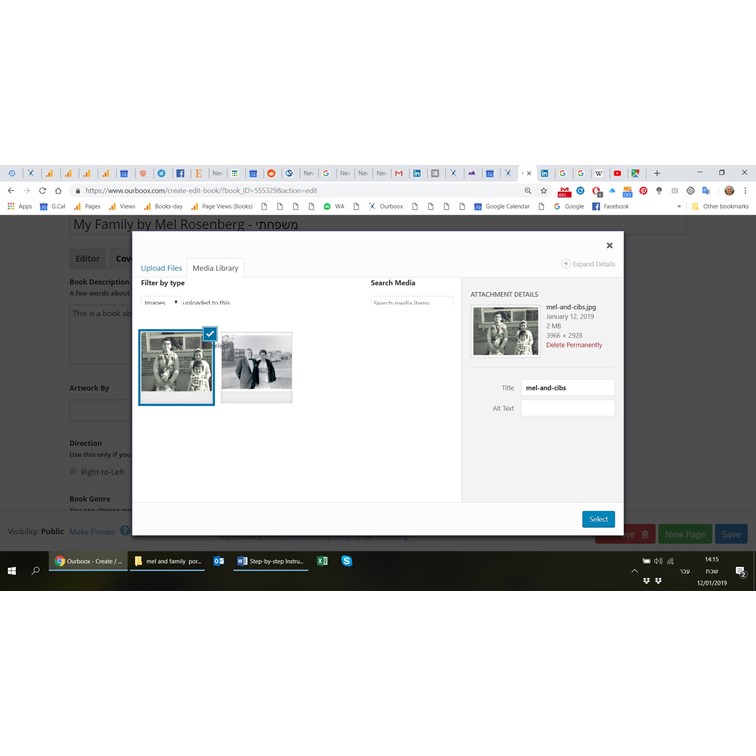Select the couple photo thumbnail
Viewport: 756px width, 756px height.
coord(256,367)
